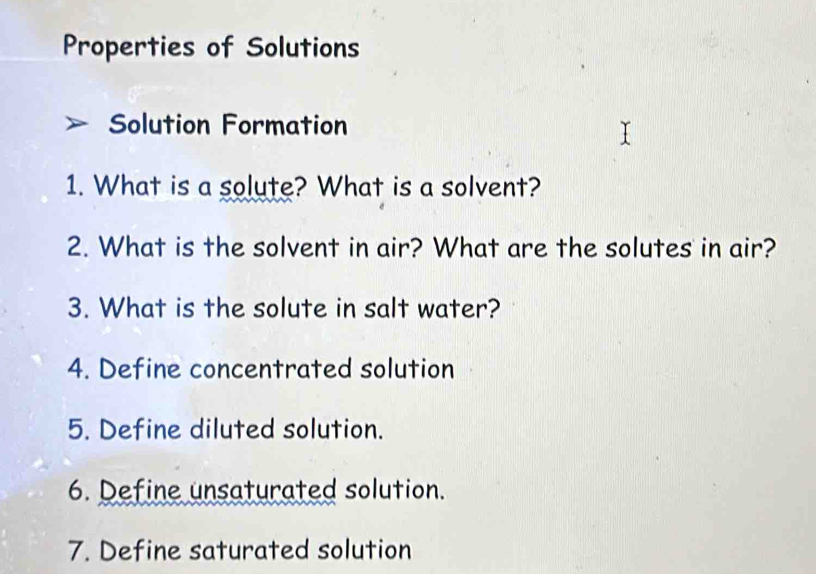816x574 pixels.
Task: Click the word 'saturated' in question 7
Action: pyautogui.click(x=249, y=551)
